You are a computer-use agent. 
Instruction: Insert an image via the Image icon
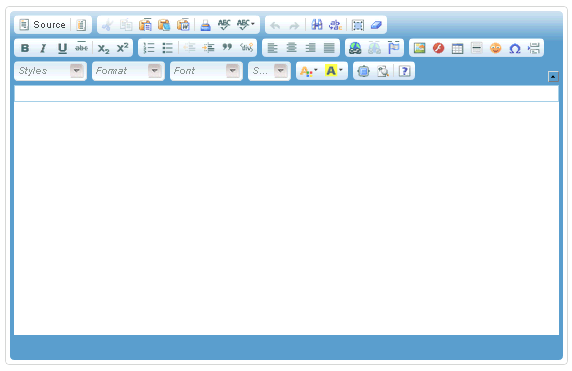(420, 48)
